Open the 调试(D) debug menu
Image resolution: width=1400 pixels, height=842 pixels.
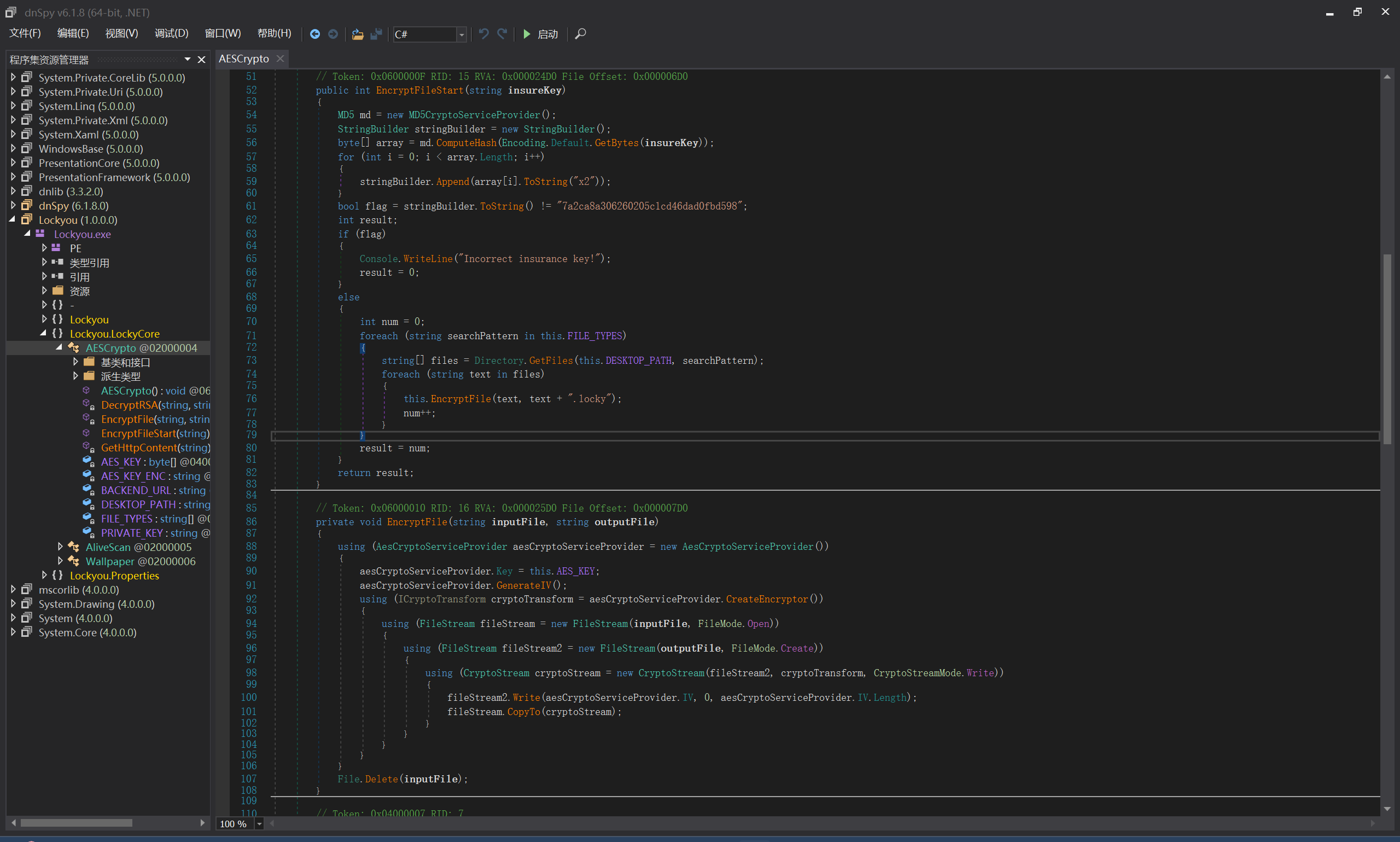pyautogui.click(x=171, y=33)
